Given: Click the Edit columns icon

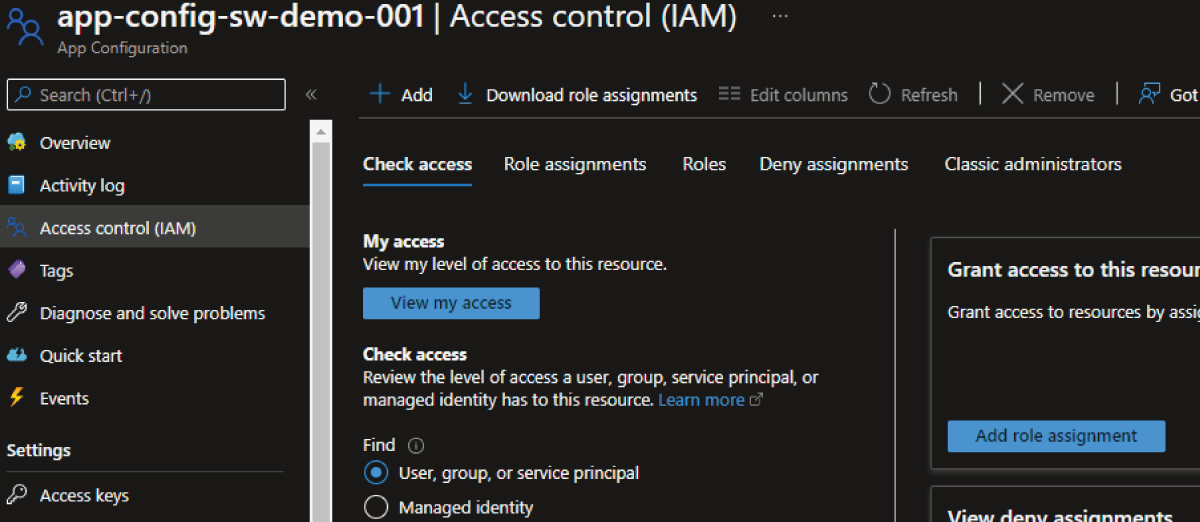Looking at the screenshot, I should point(730,94).
